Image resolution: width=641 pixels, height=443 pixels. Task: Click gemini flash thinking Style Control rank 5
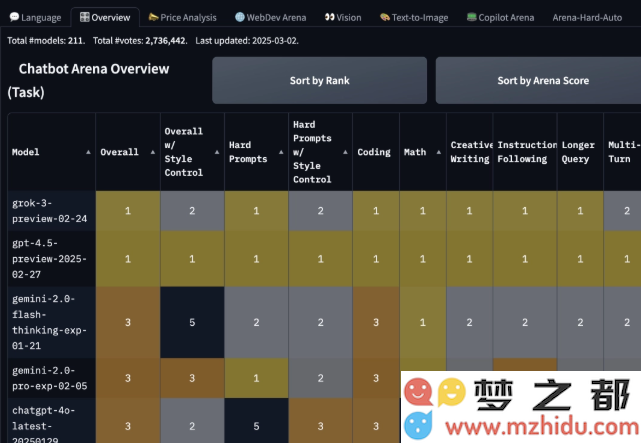click(x=192, y=322)
